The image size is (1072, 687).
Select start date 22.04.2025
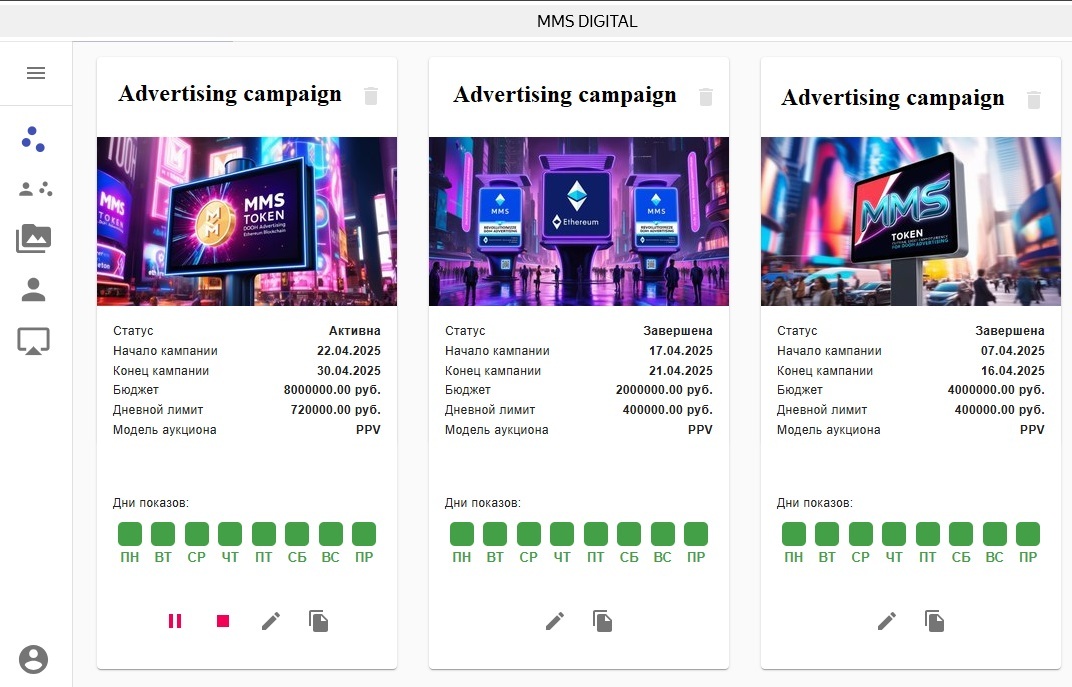(349, 351)
